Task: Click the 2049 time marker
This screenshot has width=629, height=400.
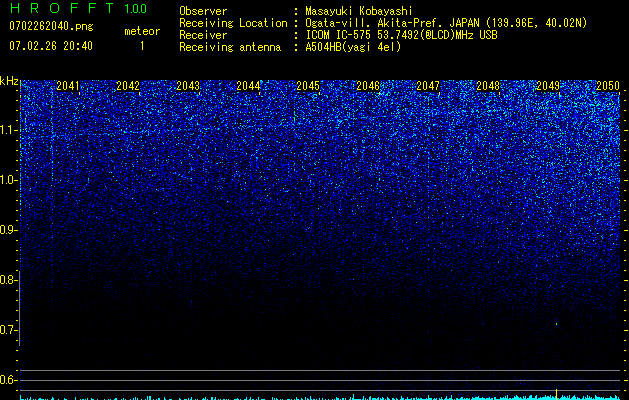Action: [x=548, y=85]
